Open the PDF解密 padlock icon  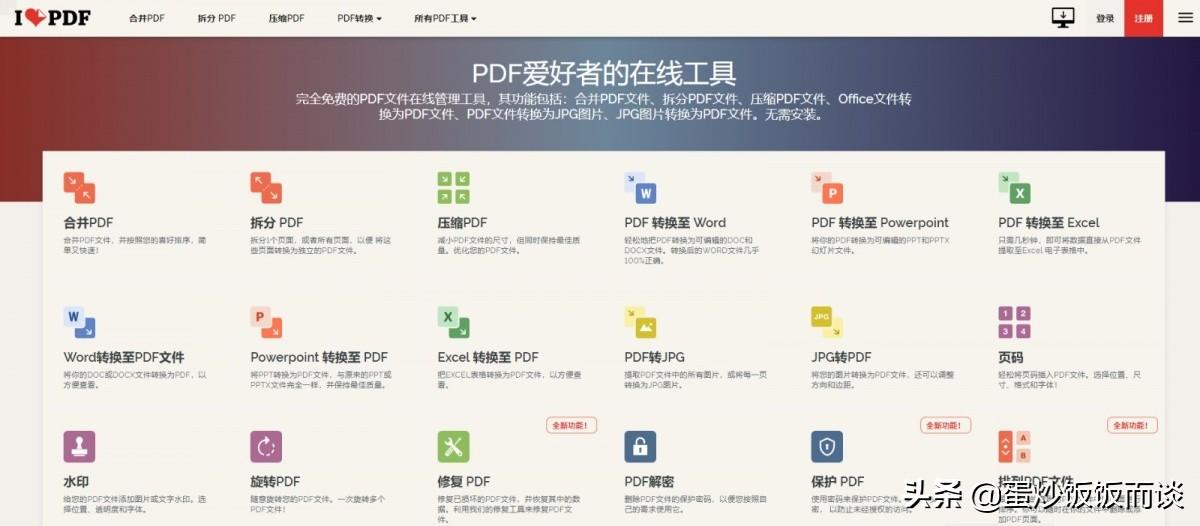(640, 447)
